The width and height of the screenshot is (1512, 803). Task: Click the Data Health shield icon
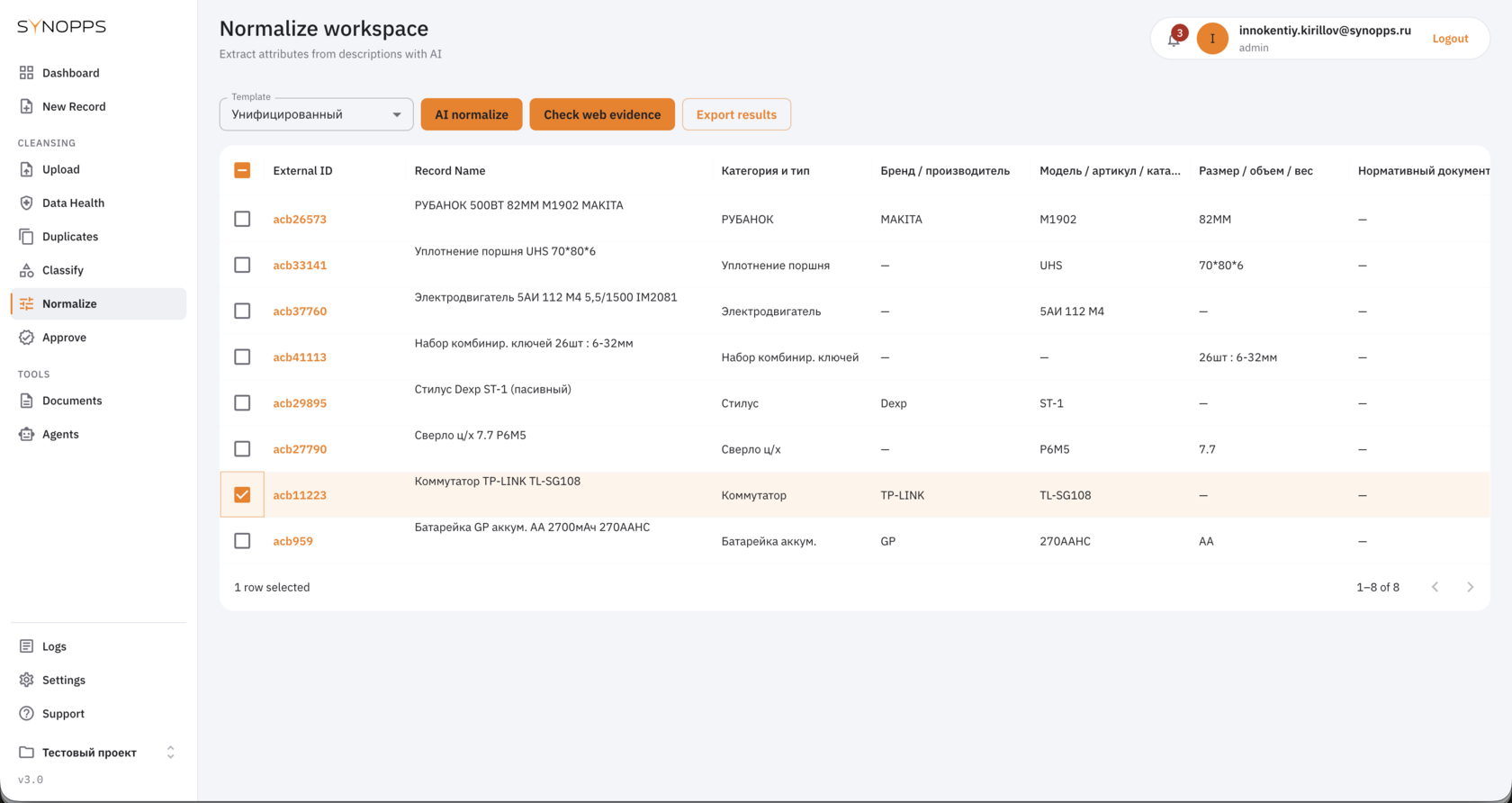[x=26, y=203]
